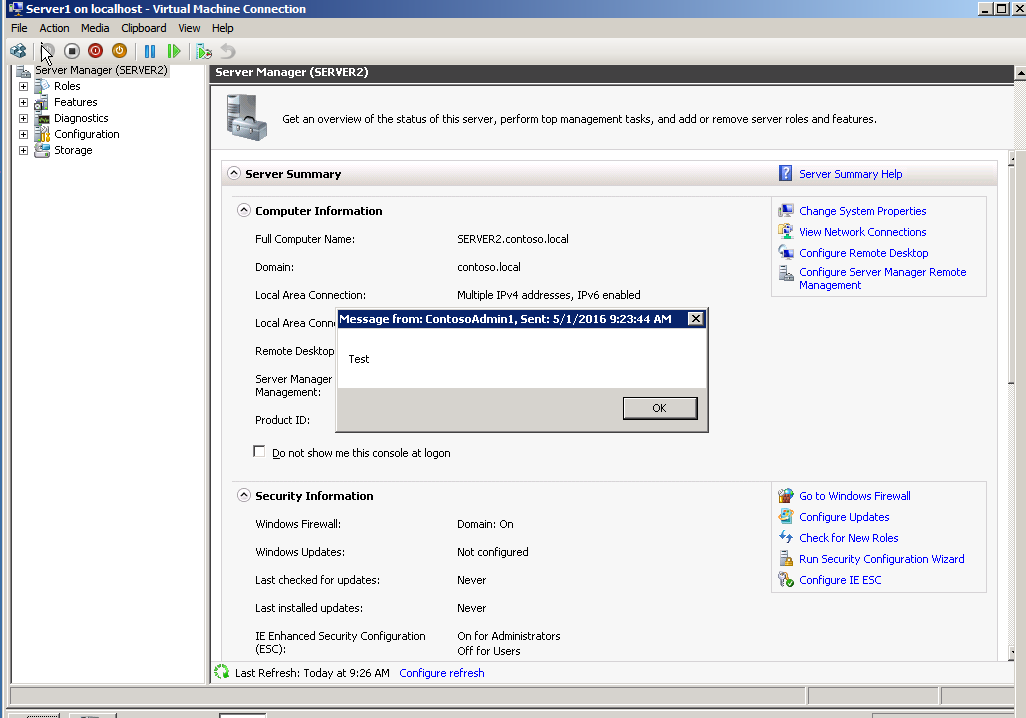Click the Roles tree icon

42,86
